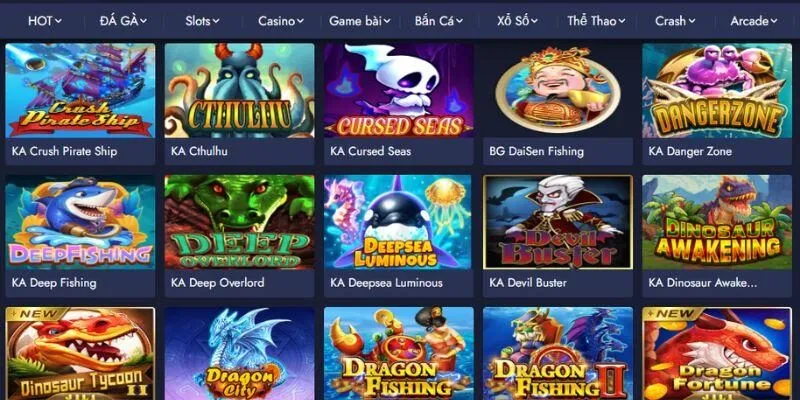800x400 pixels.
Task: Open the Dinosaur Awakening game tile
Action: (717, 222)
